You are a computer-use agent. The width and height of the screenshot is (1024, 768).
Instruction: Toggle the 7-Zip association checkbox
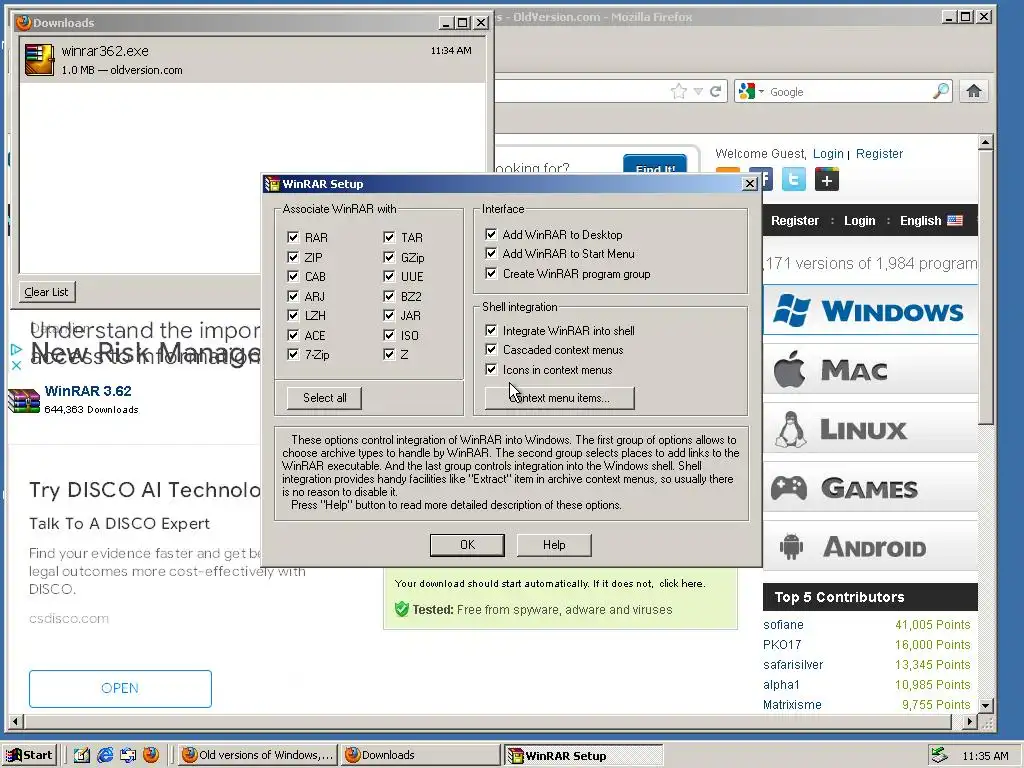coord(293,355)
